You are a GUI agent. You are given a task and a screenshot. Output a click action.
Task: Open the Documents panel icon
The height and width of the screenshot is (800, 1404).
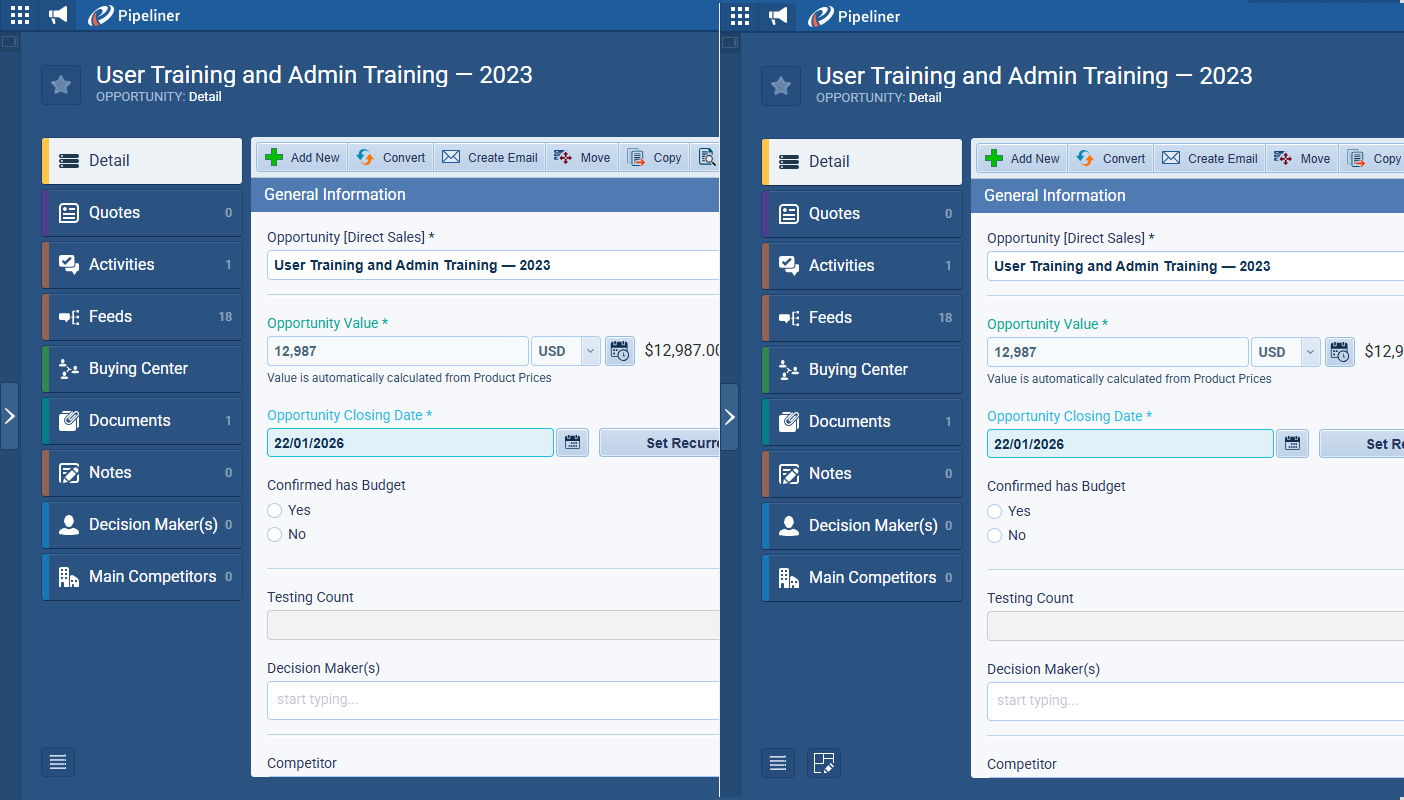[x=68, y=420]
